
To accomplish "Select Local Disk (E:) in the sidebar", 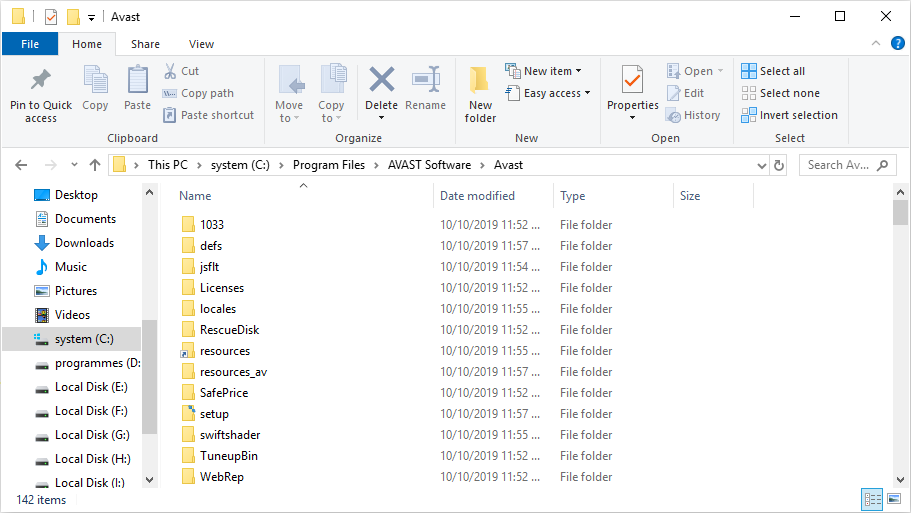I will (x=81, y=387).
